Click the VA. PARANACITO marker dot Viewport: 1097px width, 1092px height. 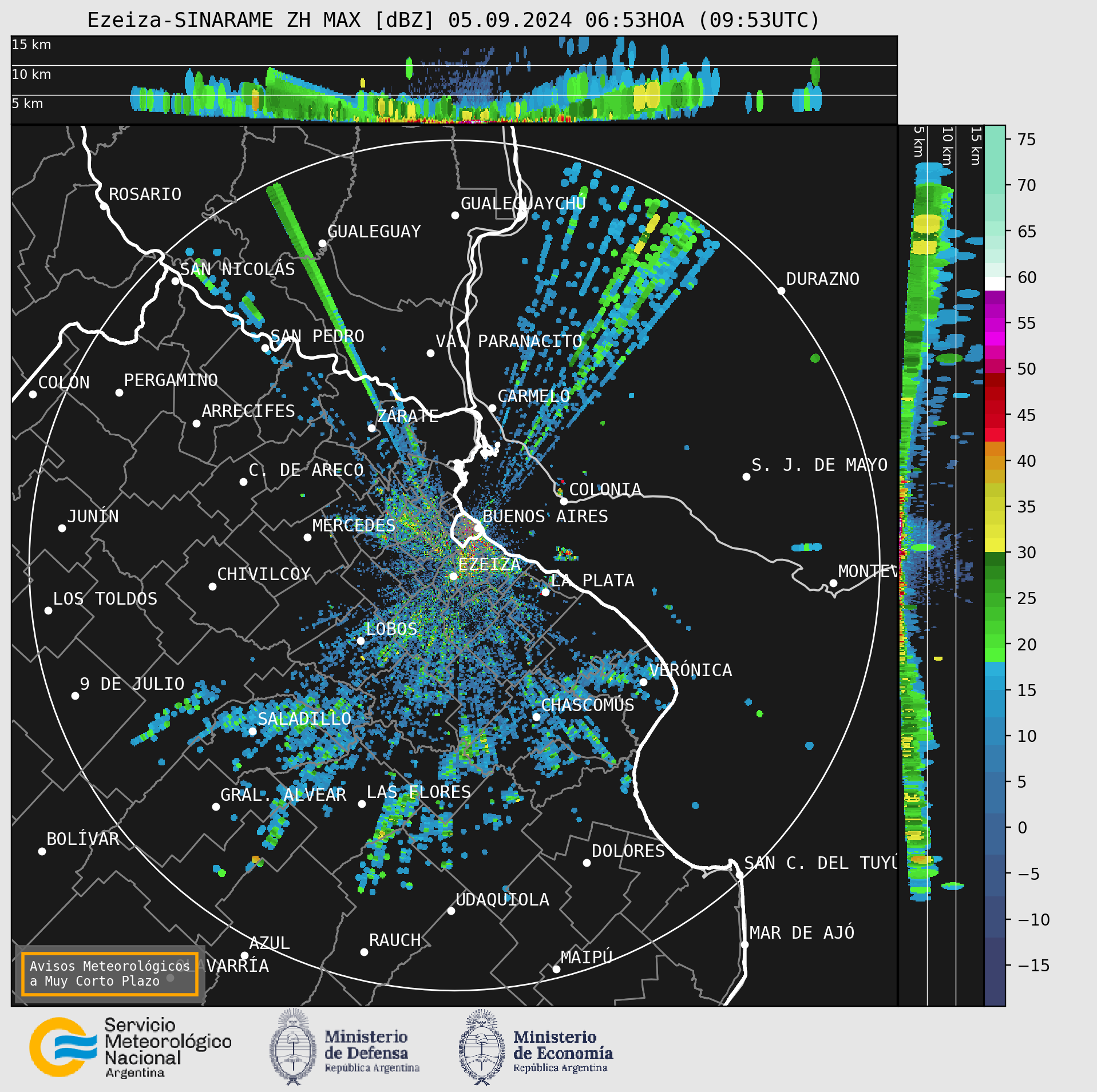tap(430, 353)
